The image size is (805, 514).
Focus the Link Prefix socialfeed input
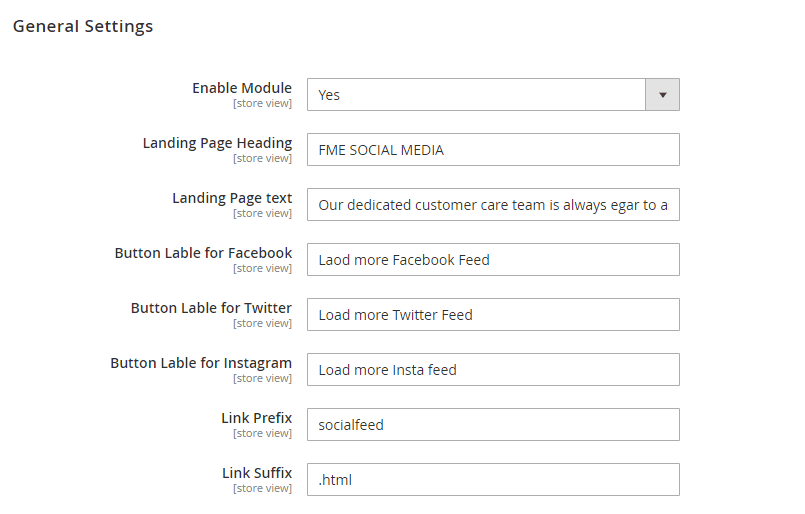[493, 425]
